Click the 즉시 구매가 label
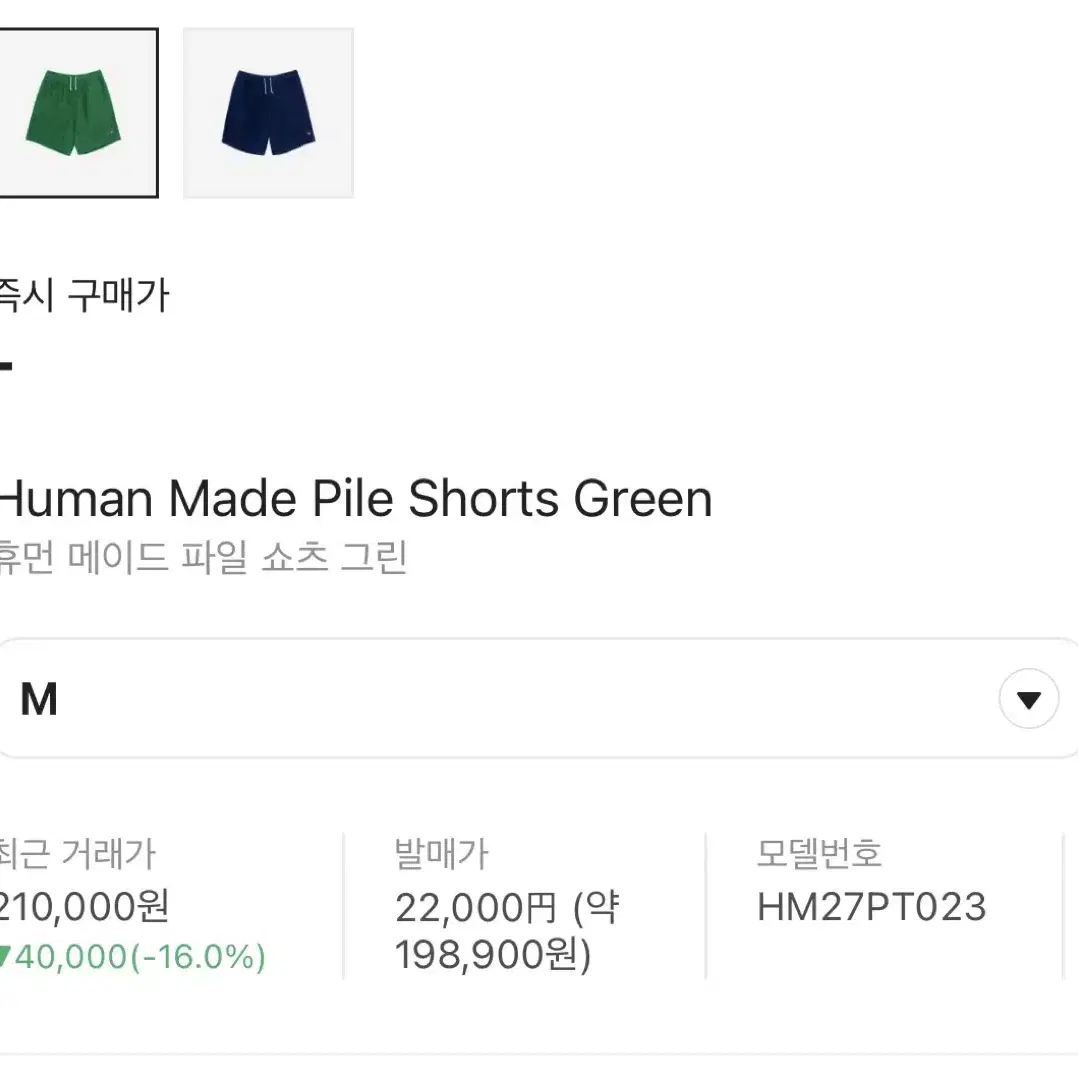The width and height of the screenshot is (1078, 1078). click(84, 296)
